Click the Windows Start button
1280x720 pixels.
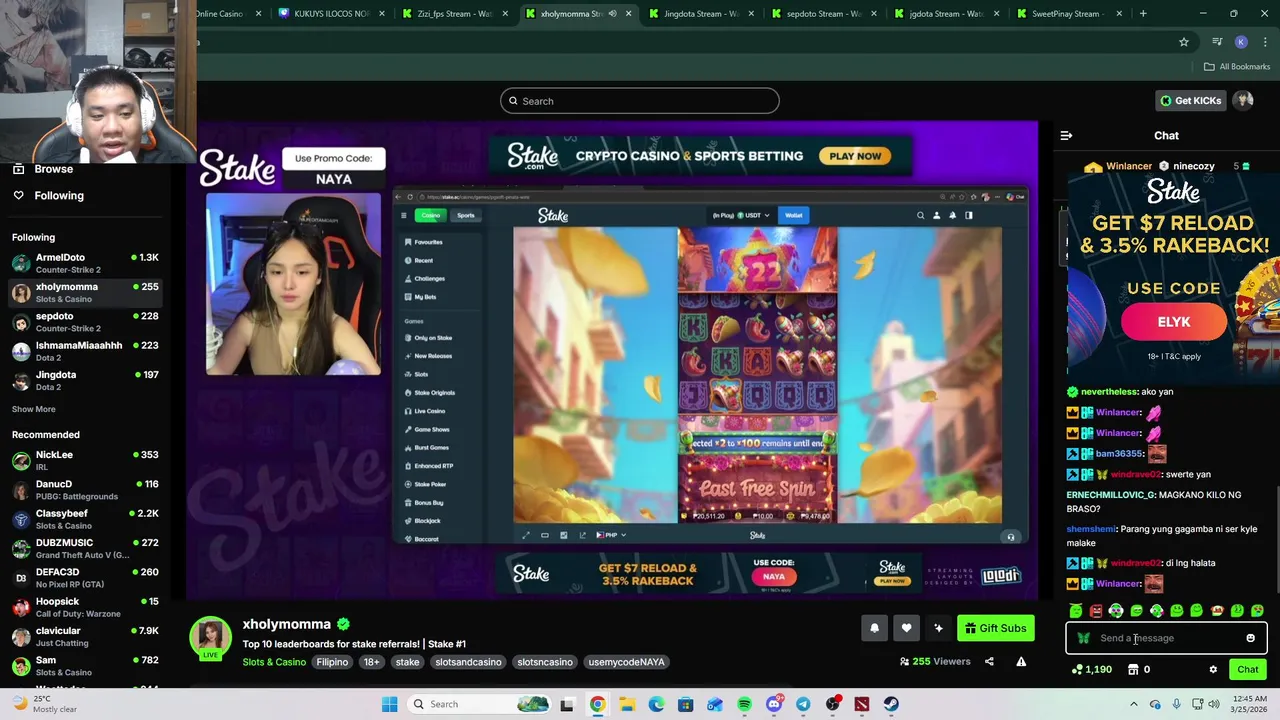(389, 704)
